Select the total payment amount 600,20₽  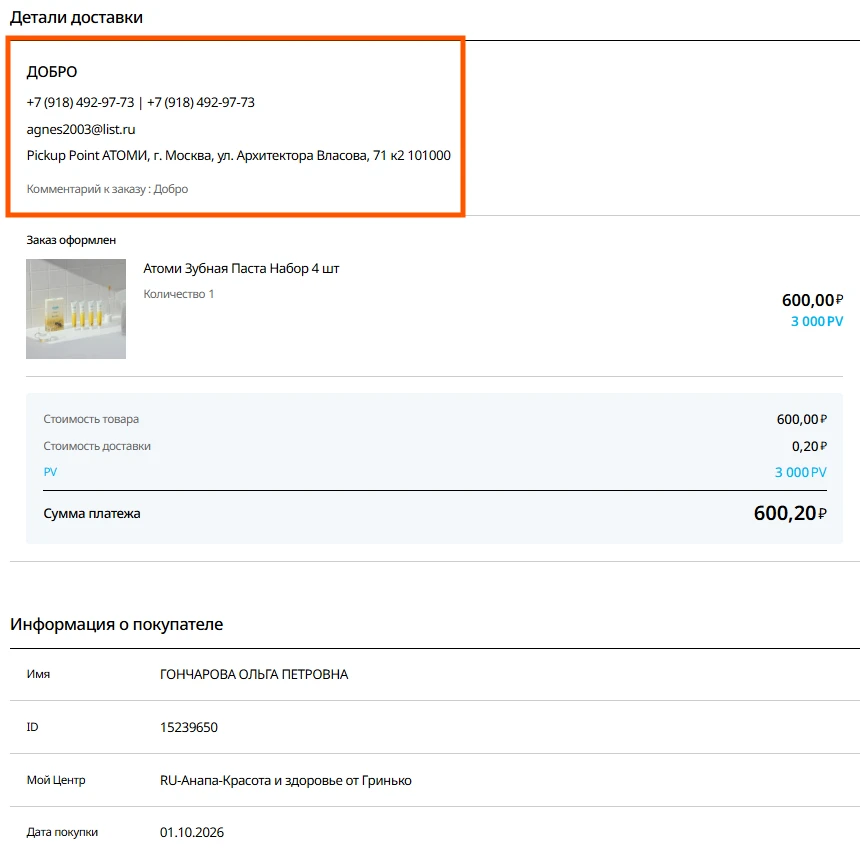[790, 513]
